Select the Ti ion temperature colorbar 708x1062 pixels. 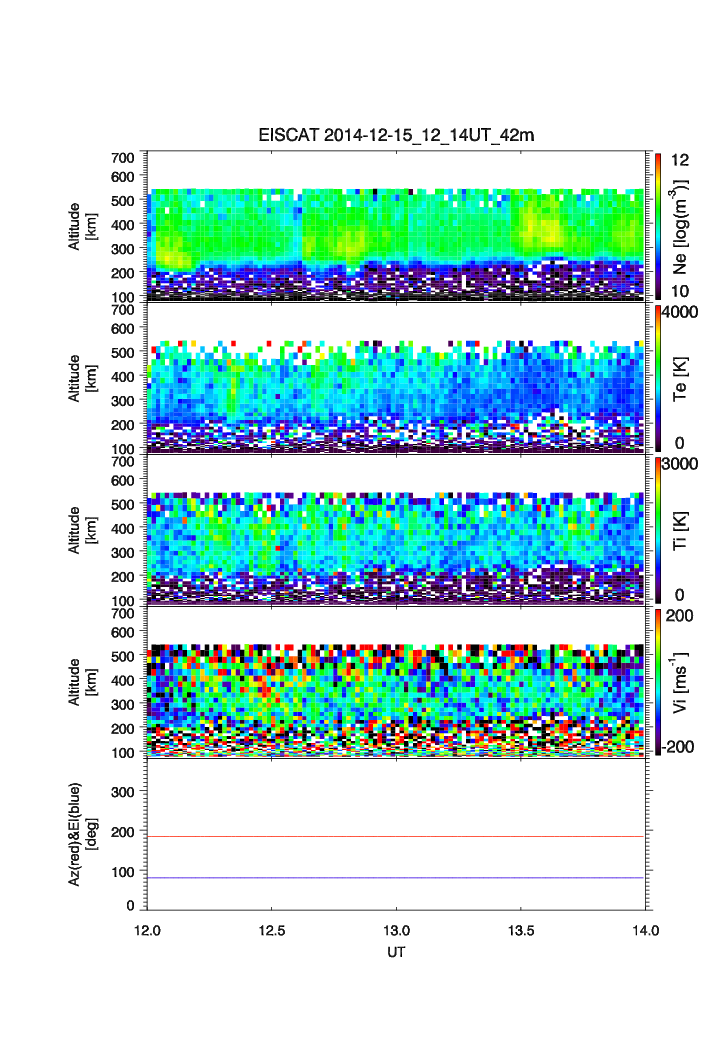click(x=657, y=529)
